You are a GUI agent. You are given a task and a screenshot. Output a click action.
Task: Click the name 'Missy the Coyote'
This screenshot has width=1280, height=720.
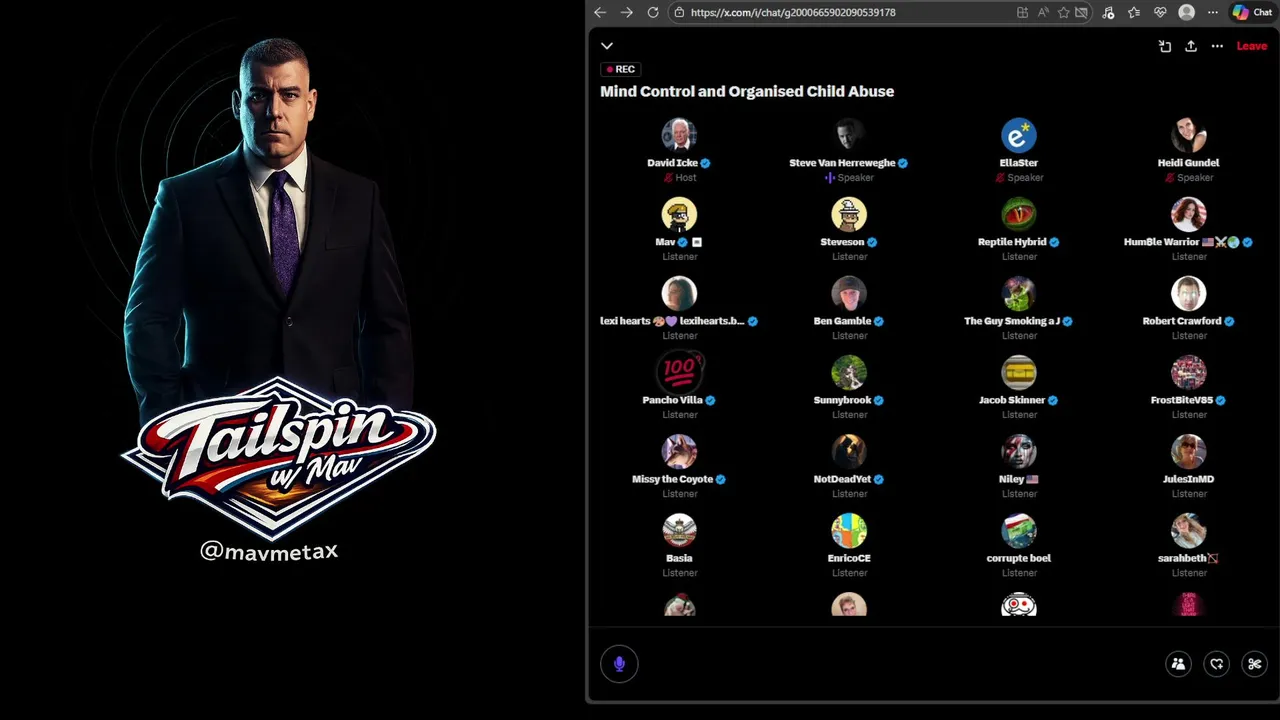(672, 479)
